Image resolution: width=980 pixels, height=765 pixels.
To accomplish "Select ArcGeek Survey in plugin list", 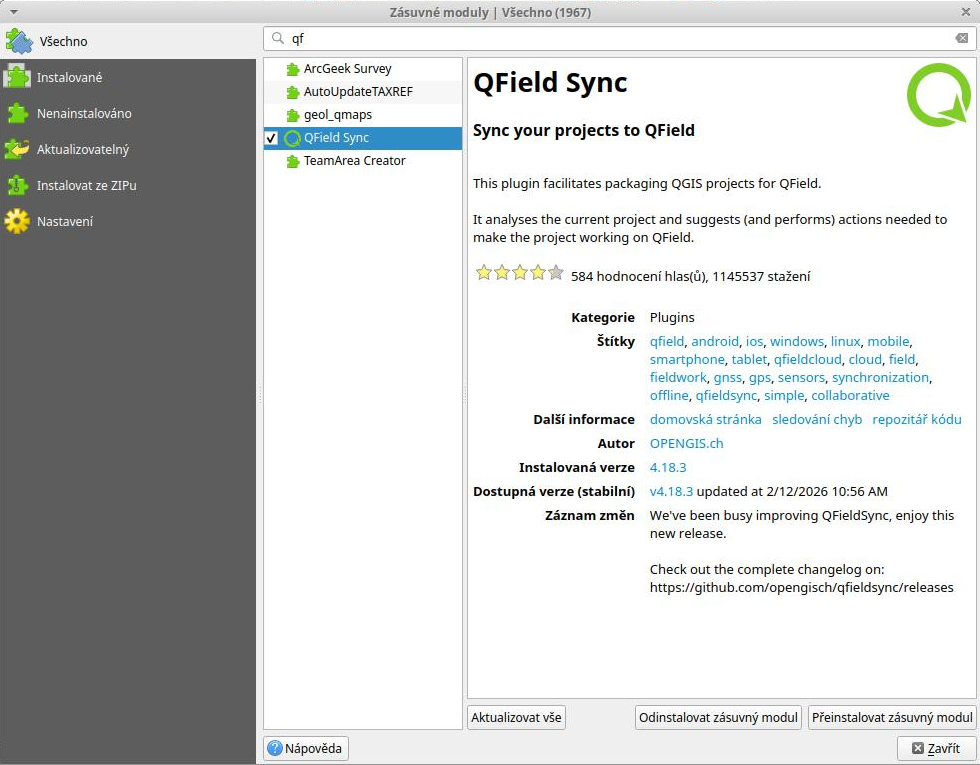I will (x=347, y=69).
